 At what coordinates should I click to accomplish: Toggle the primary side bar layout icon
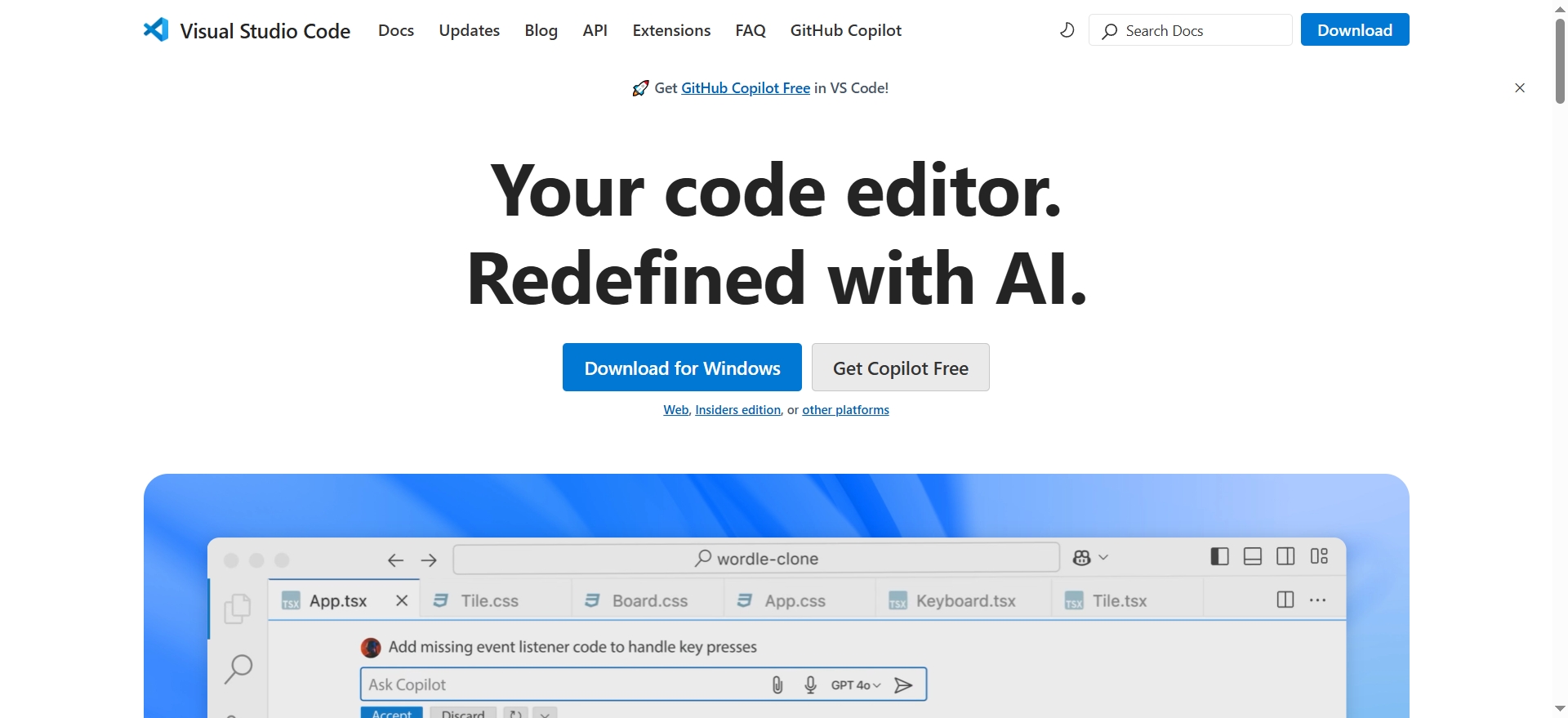[x=1219, y=556]
